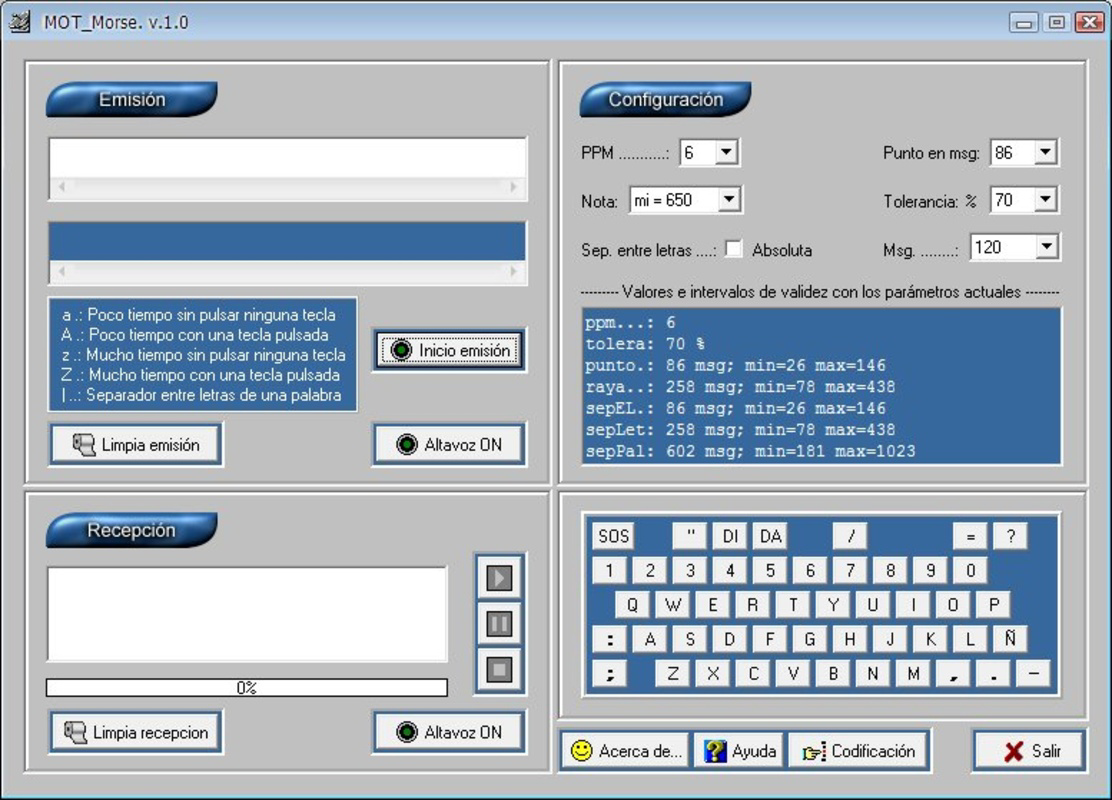Screen dimensions: 1112x800
Task: Open the Punto en msg dropdown
Action: [1045, 152]
